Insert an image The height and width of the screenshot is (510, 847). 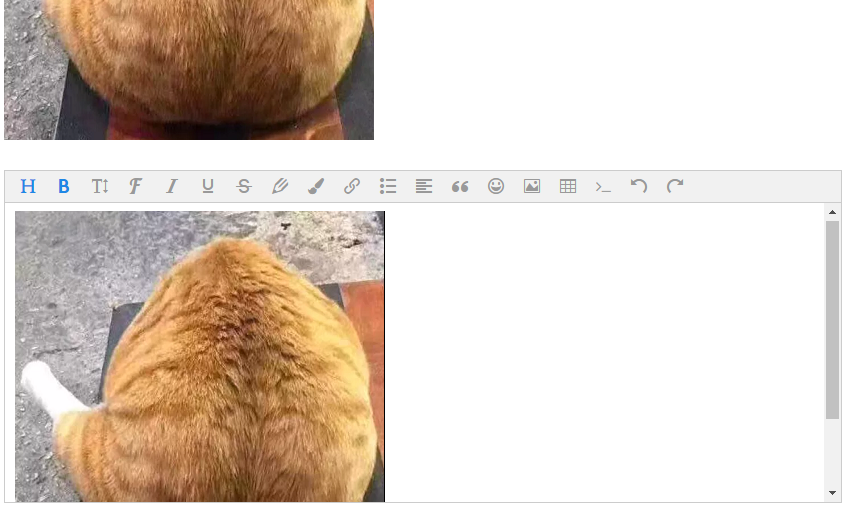(x=532, y=186)
